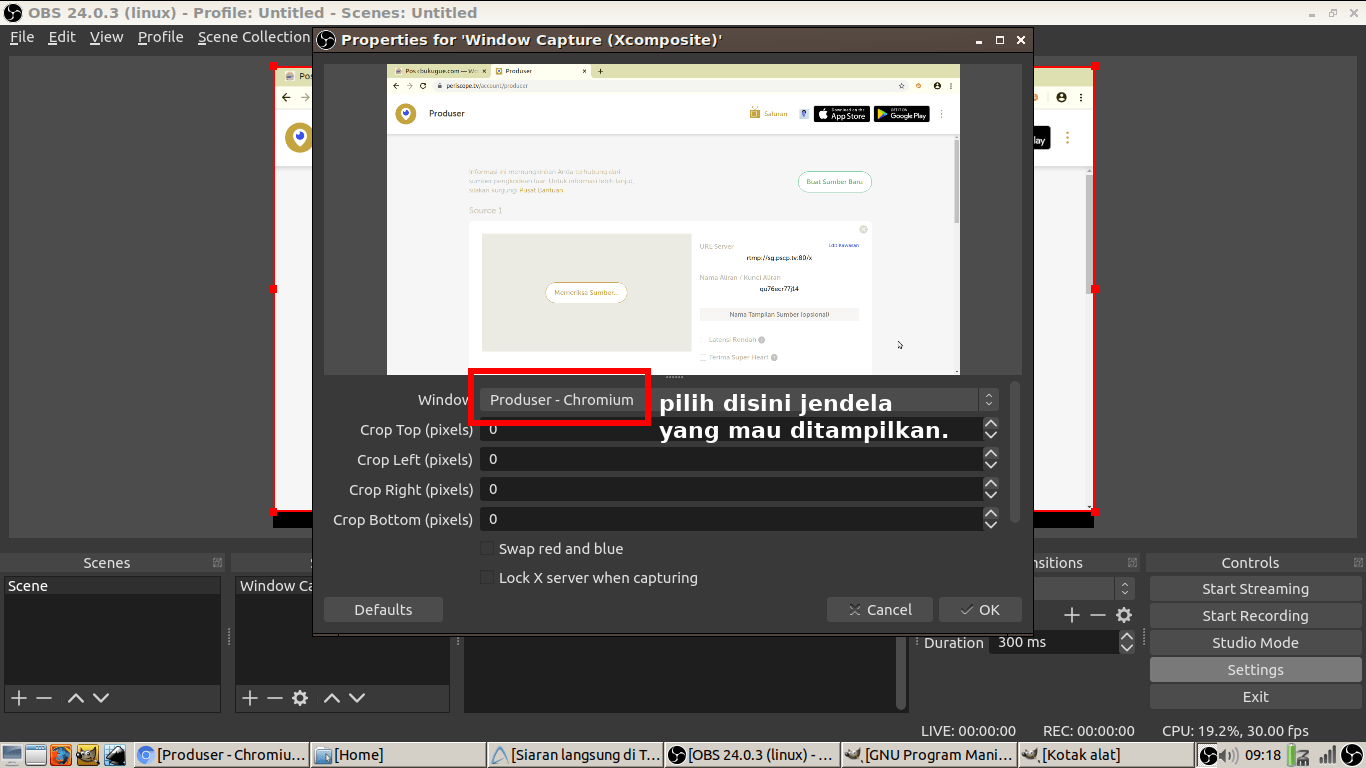
Task: Open the Scene Collection menu
Action: pos(254,37)
